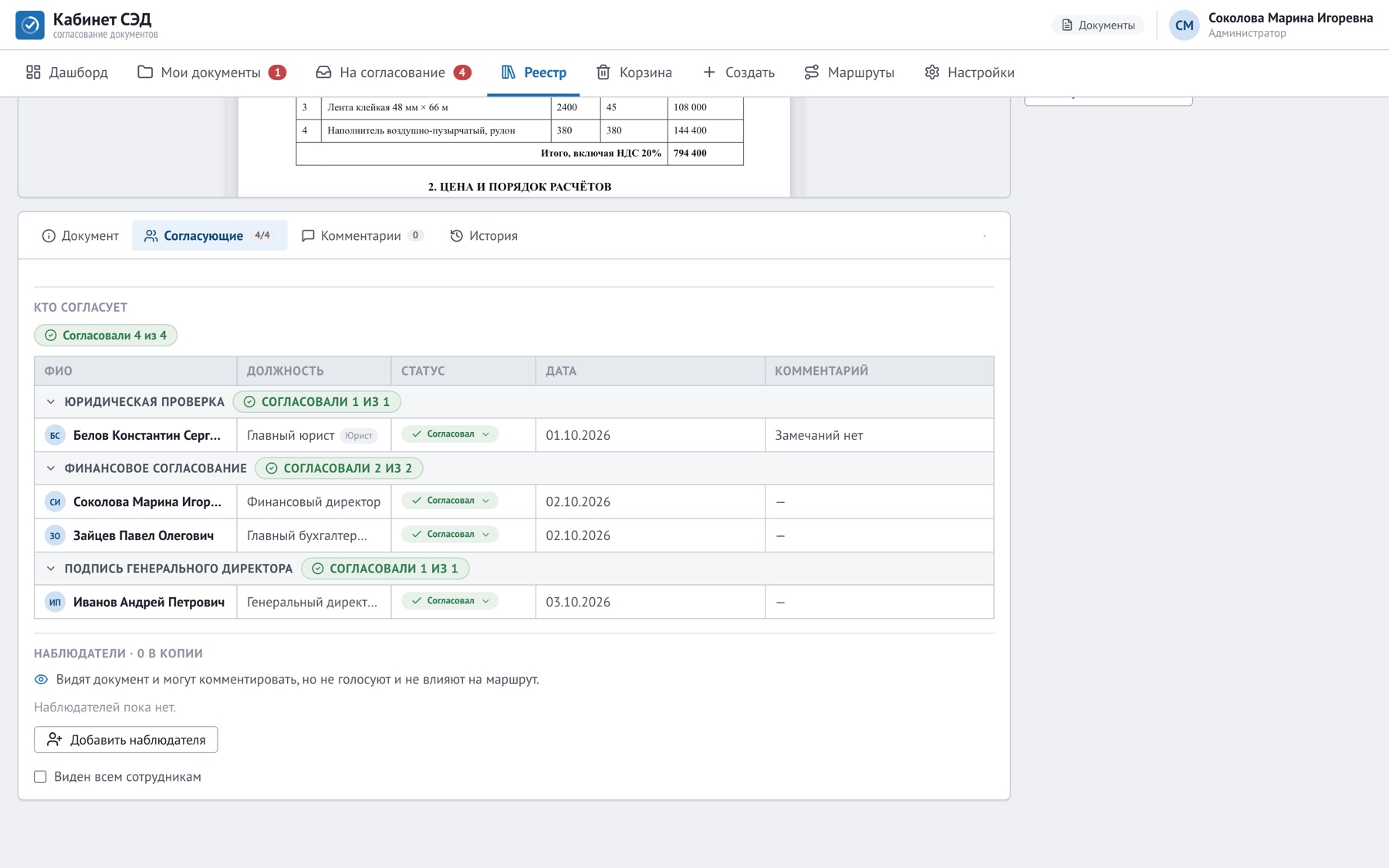Collapse Подпись генерального директора group
The height and width of the screenshot is (868, 1389).
coord(50,569)
